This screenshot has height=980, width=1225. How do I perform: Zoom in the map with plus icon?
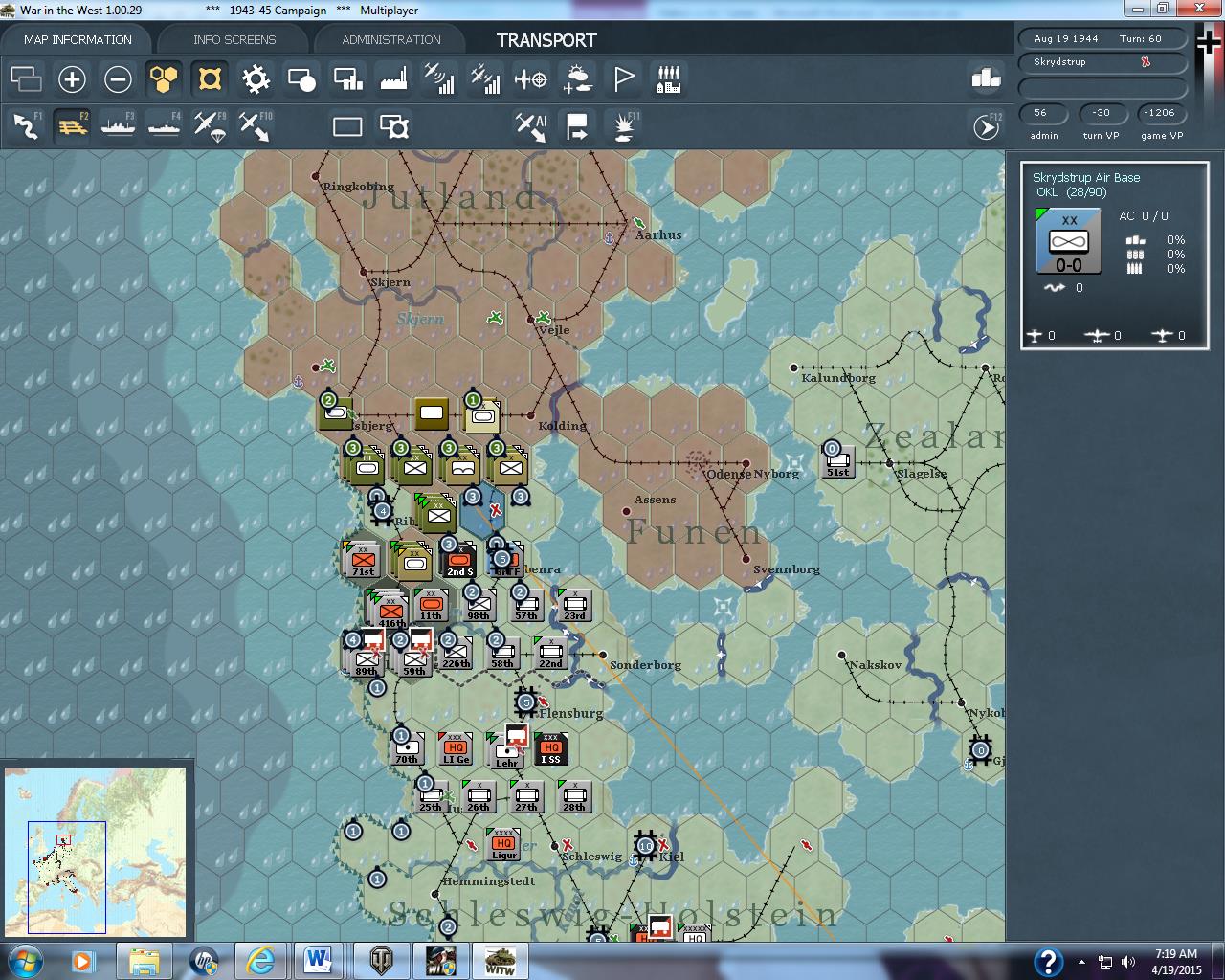click(x=72, y=78)
